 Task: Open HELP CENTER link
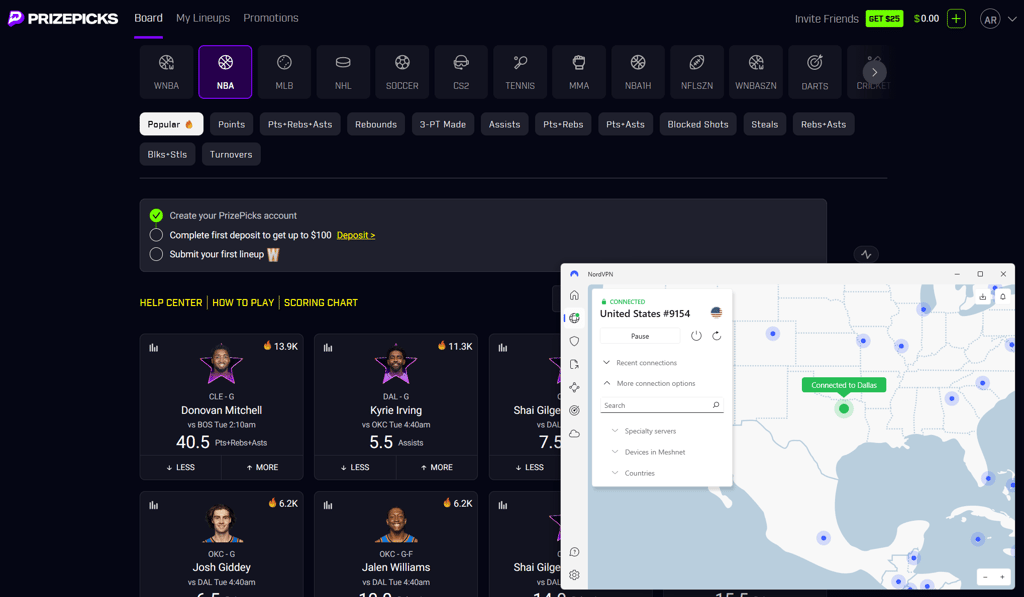coord(171,302)
